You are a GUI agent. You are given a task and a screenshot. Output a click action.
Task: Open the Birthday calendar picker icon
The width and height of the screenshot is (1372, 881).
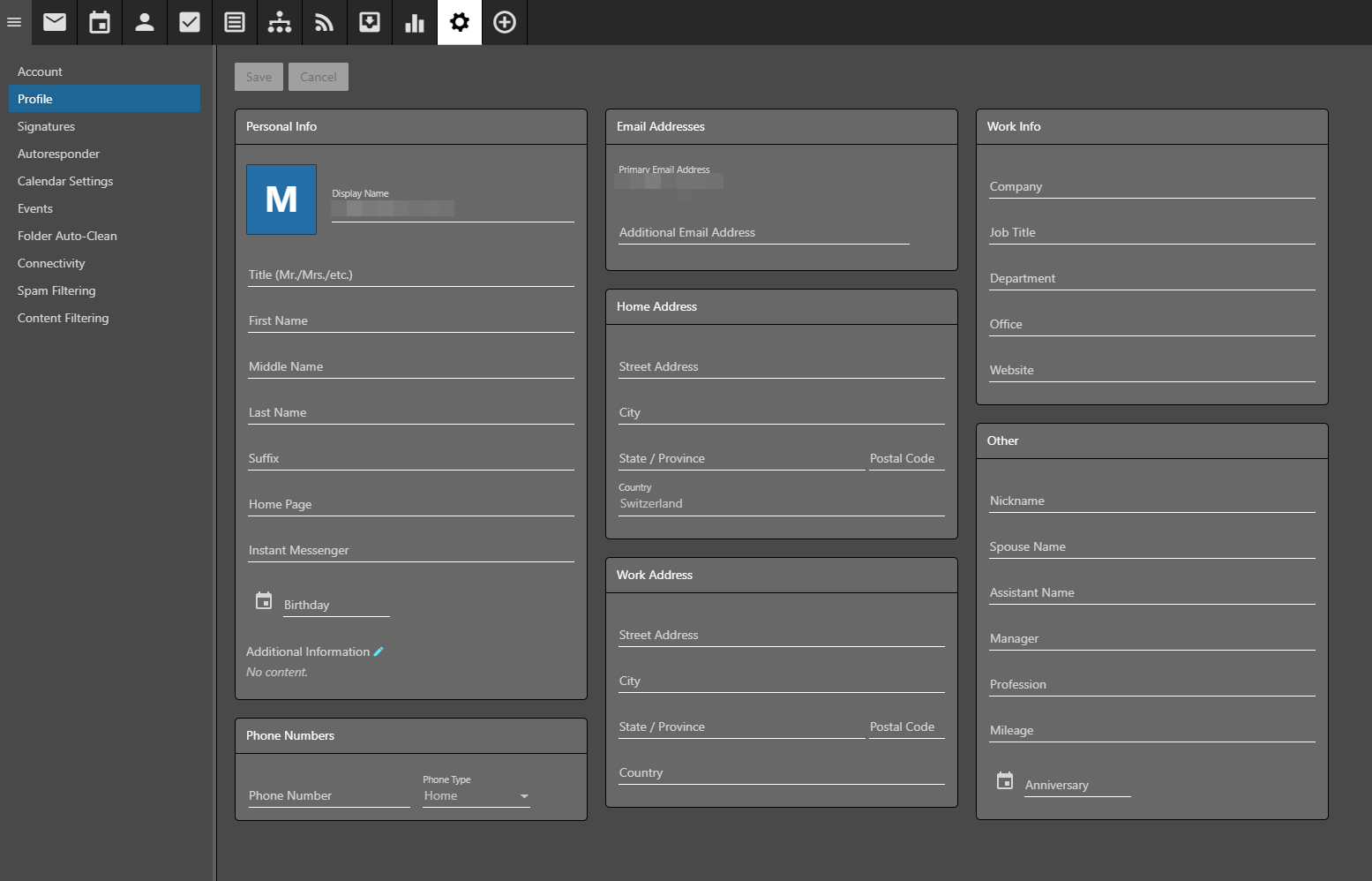click(x=264, y=601)
